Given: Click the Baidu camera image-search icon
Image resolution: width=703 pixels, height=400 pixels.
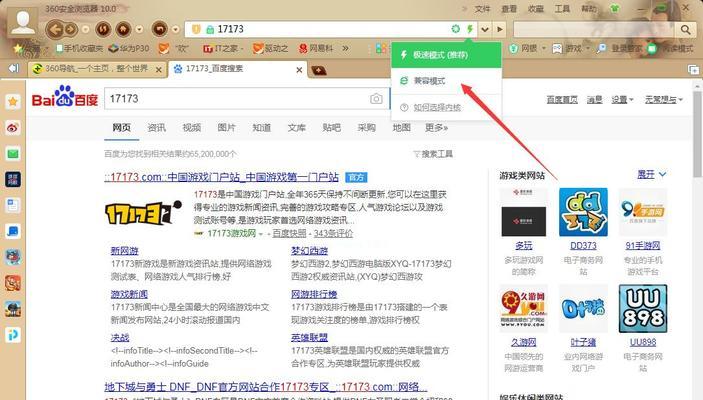Looking at the screenshot, I should [376, 99].
